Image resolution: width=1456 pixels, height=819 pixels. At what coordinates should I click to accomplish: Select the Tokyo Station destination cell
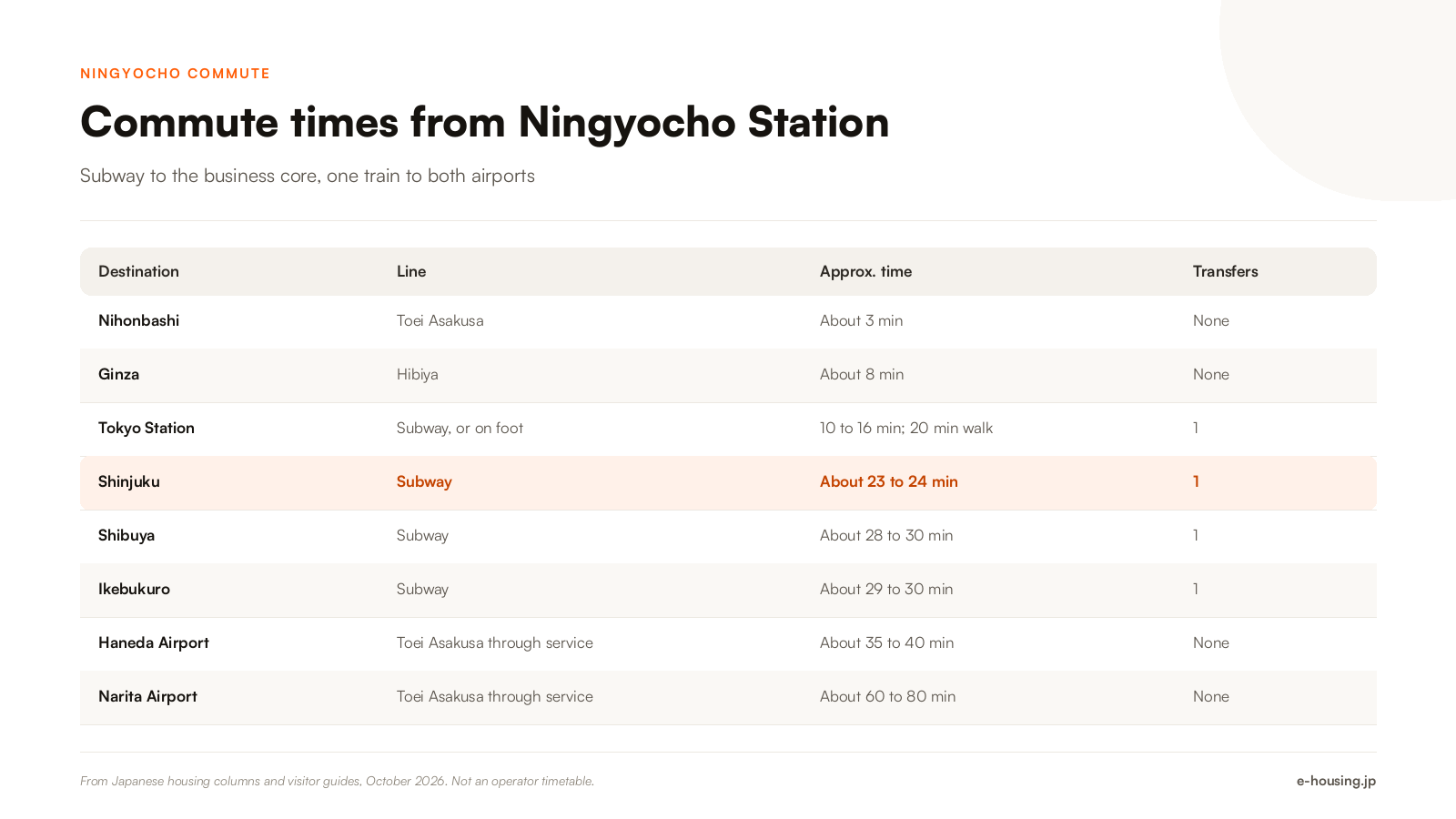pos(147,428)
